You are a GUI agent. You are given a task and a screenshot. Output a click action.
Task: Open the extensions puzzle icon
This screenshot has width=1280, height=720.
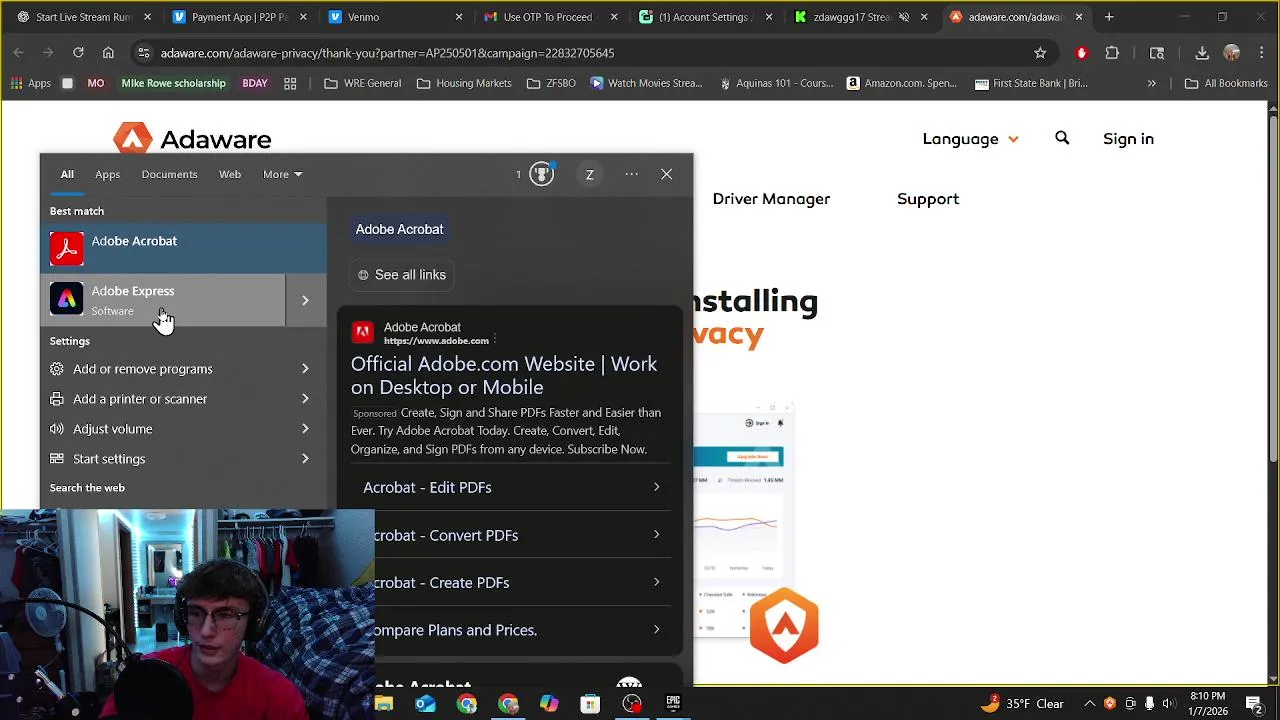(1112, 53)
